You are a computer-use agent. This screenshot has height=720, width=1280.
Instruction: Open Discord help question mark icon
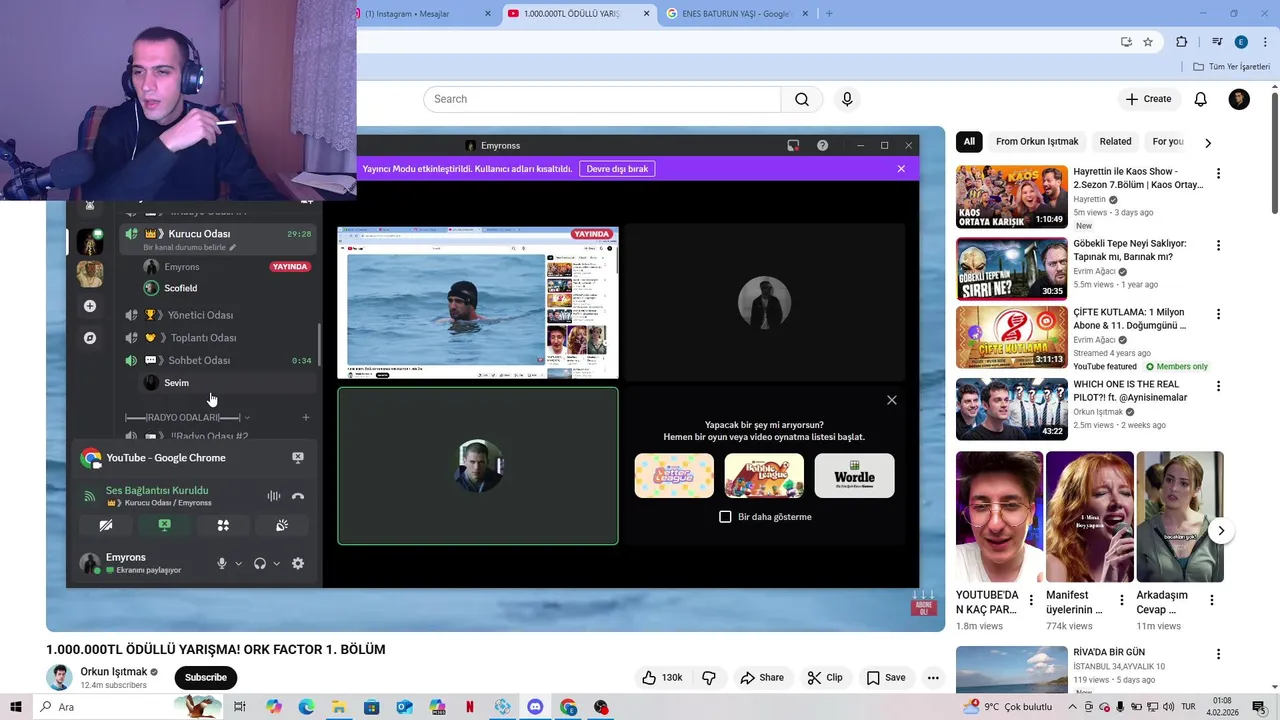coord(822,145)
